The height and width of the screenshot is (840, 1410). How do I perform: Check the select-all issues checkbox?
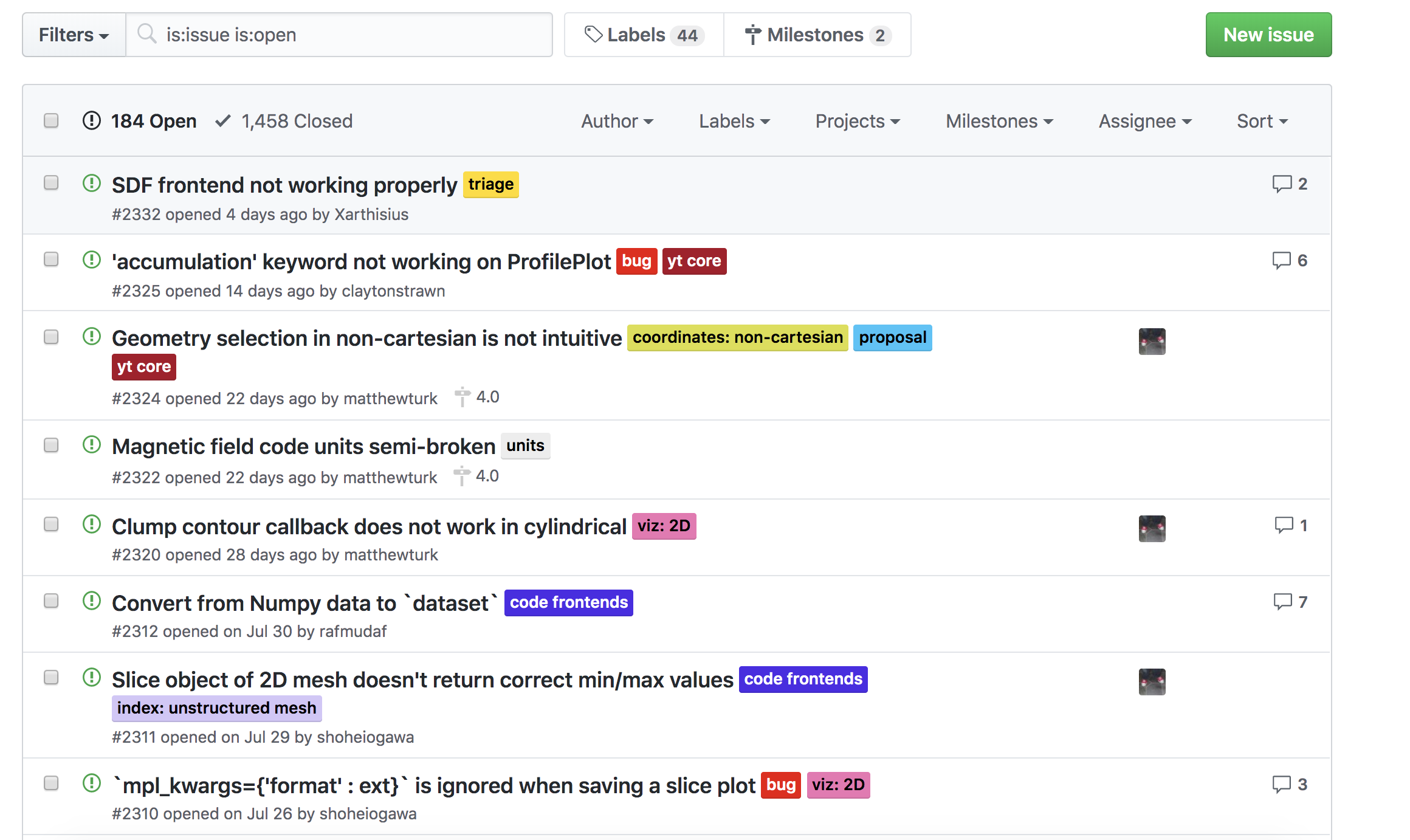[x=51, y=120]
